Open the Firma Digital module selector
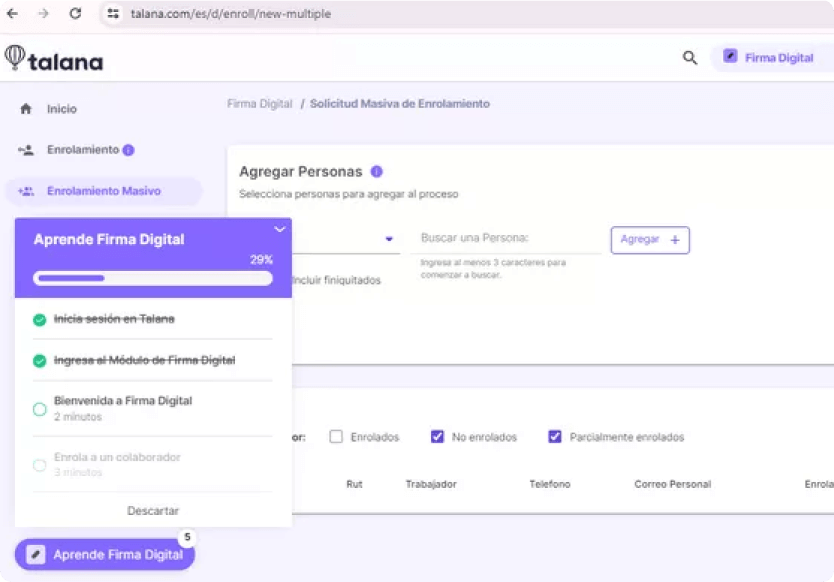This screenshot has height=582, width=834. coord(768,58)
